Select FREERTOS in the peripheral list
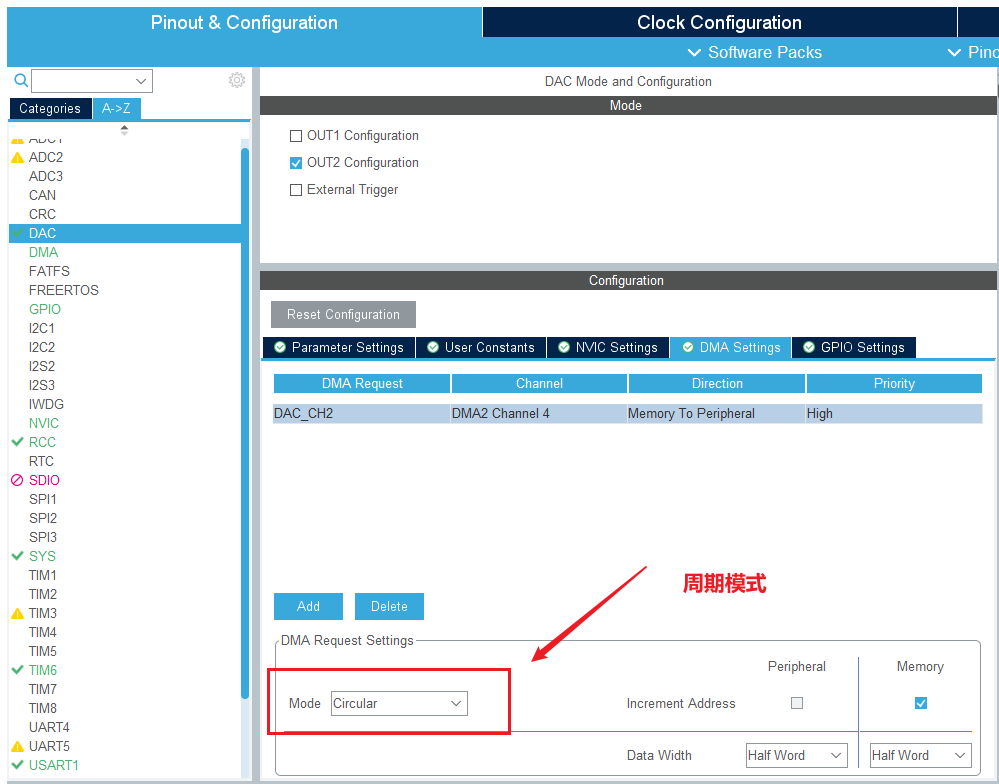 (x=64, y=290)
